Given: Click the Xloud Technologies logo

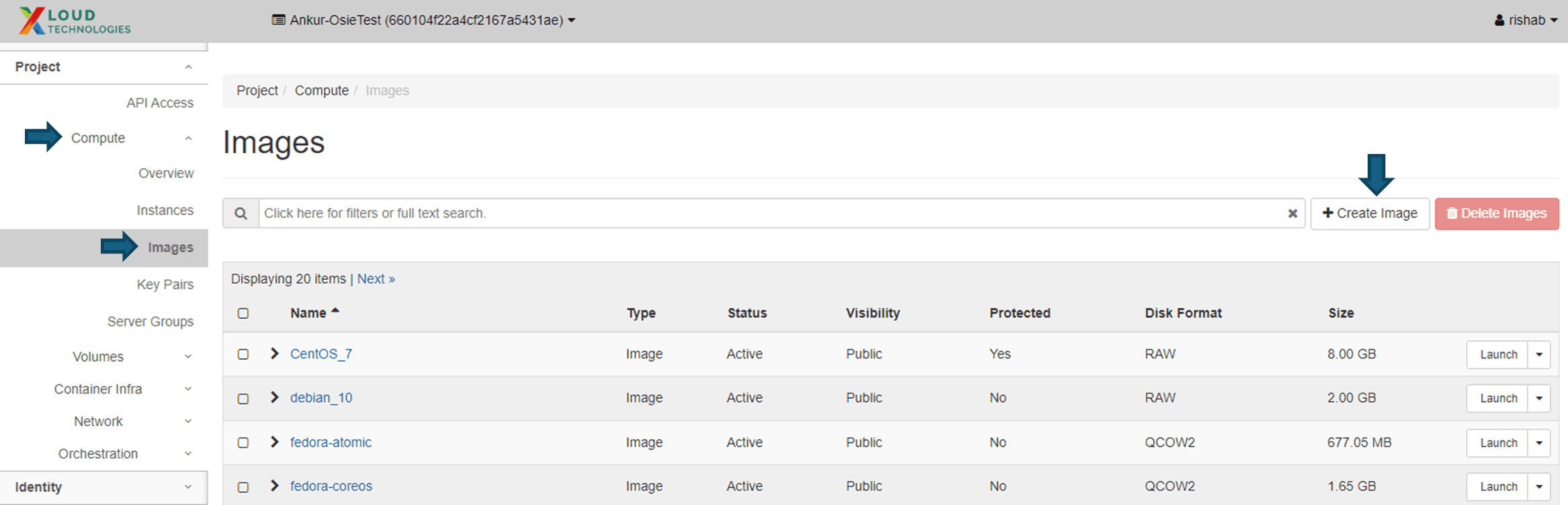Looking at the screenshot, I should pyautogui.click(x=75, y=21).
